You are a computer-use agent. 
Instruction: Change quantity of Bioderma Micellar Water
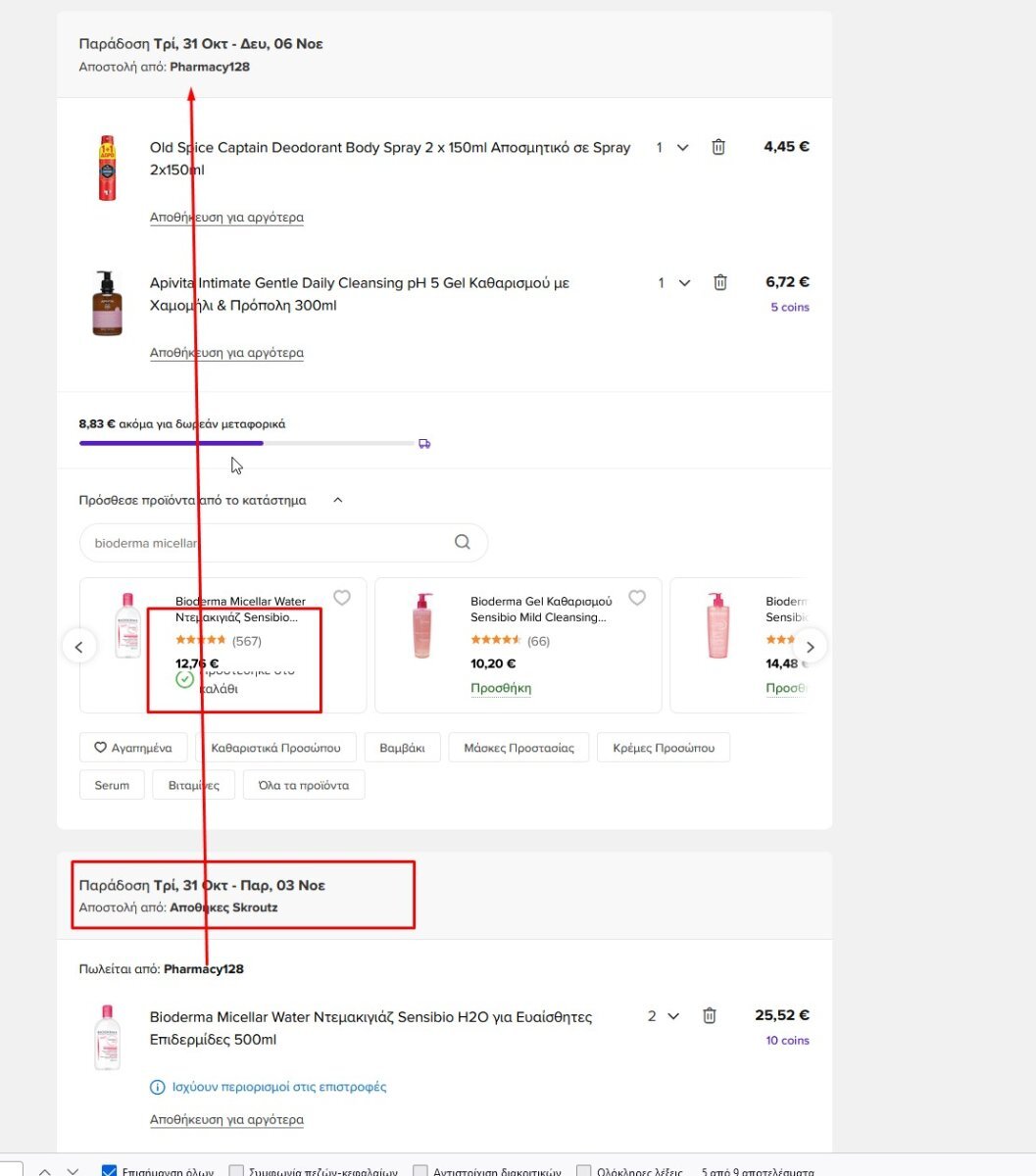point(664,1016)
